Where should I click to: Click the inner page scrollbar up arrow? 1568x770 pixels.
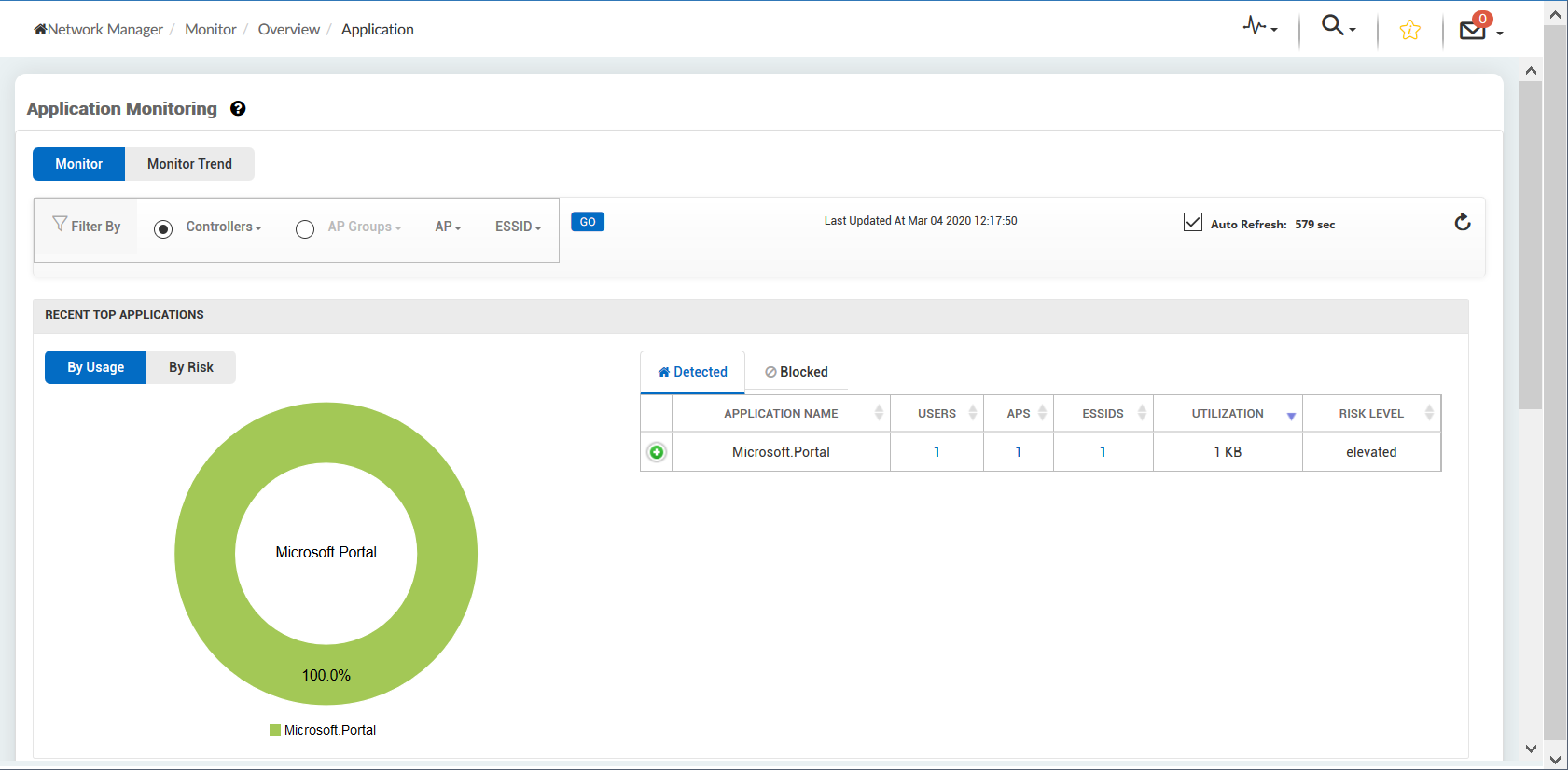click(x=1530, y=71)
